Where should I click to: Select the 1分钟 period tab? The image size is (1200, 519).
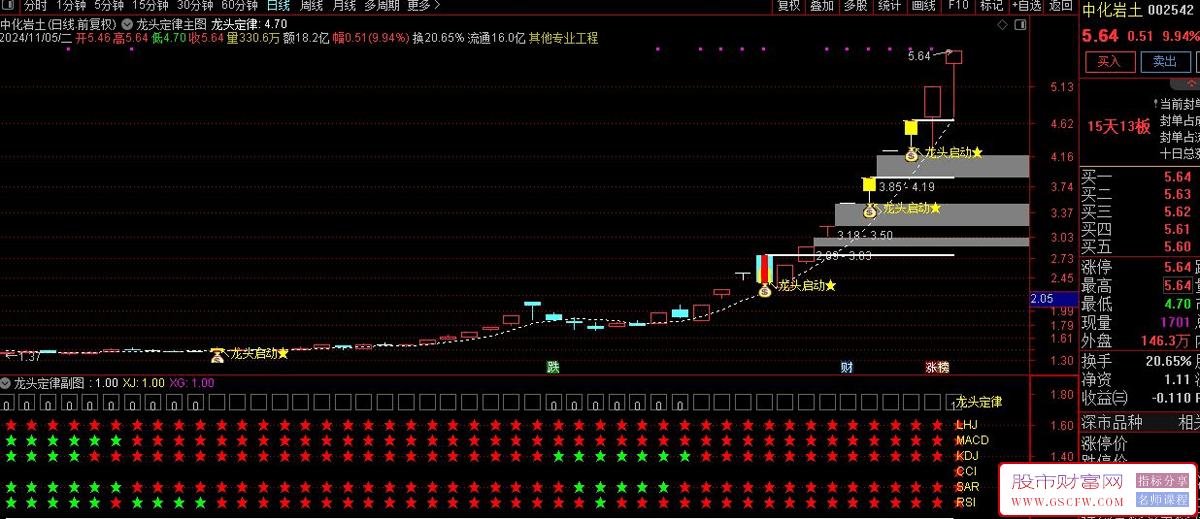pyautogui.click(x=70, y=6)
